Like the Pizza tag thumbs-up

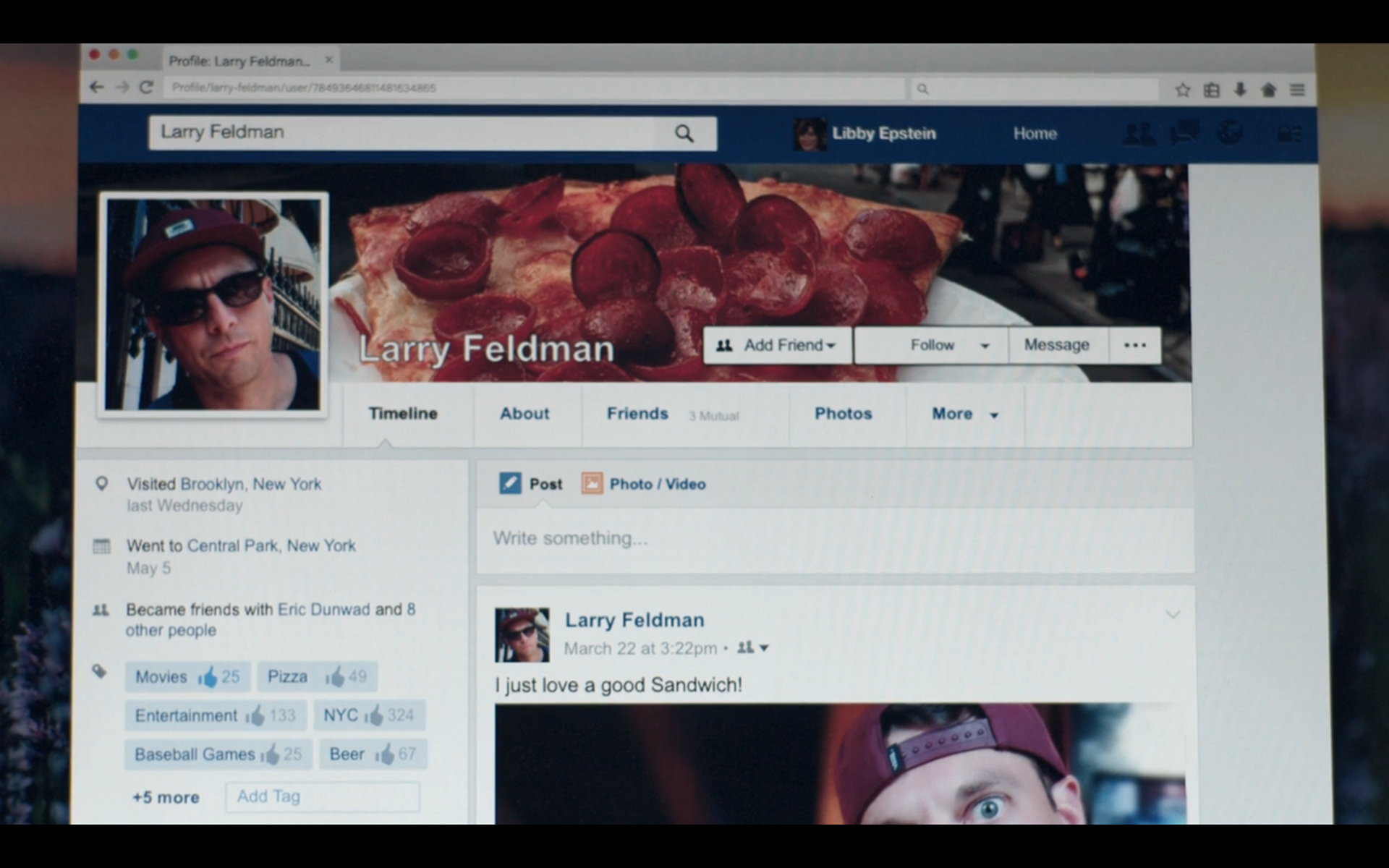[x=335, y=677]
